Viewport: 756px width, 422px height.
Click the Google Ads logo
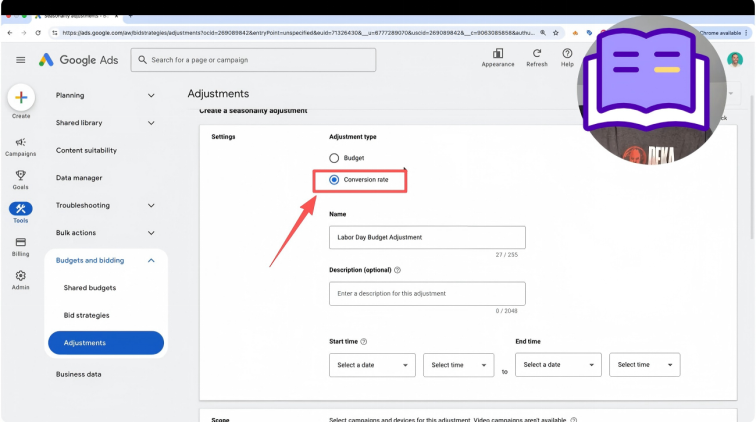(x=79, y=60)
